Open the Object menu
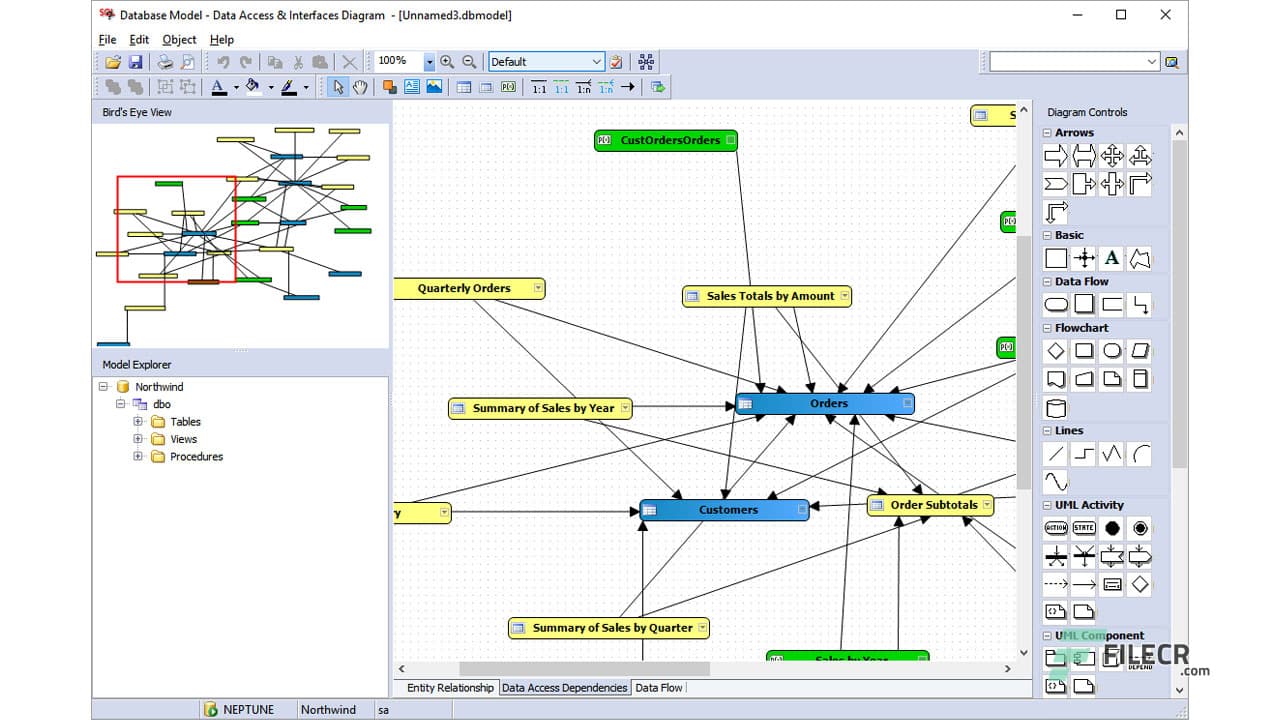 point(178,39)
